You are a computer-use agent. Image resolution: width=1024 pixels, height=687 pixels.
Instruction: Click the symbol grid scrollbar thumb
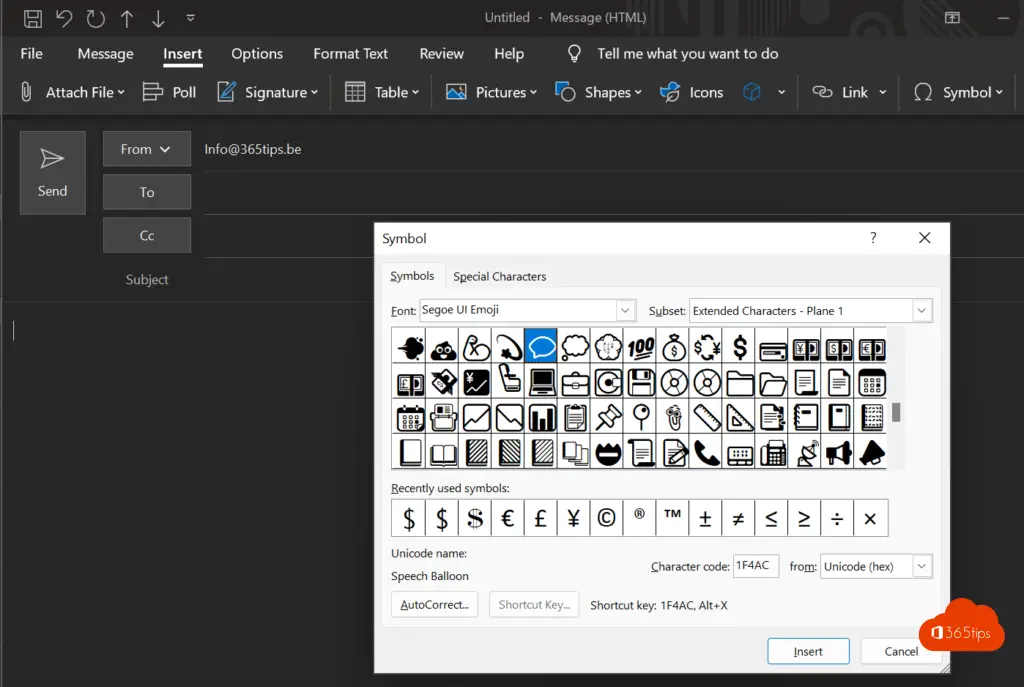click(897, 412)
